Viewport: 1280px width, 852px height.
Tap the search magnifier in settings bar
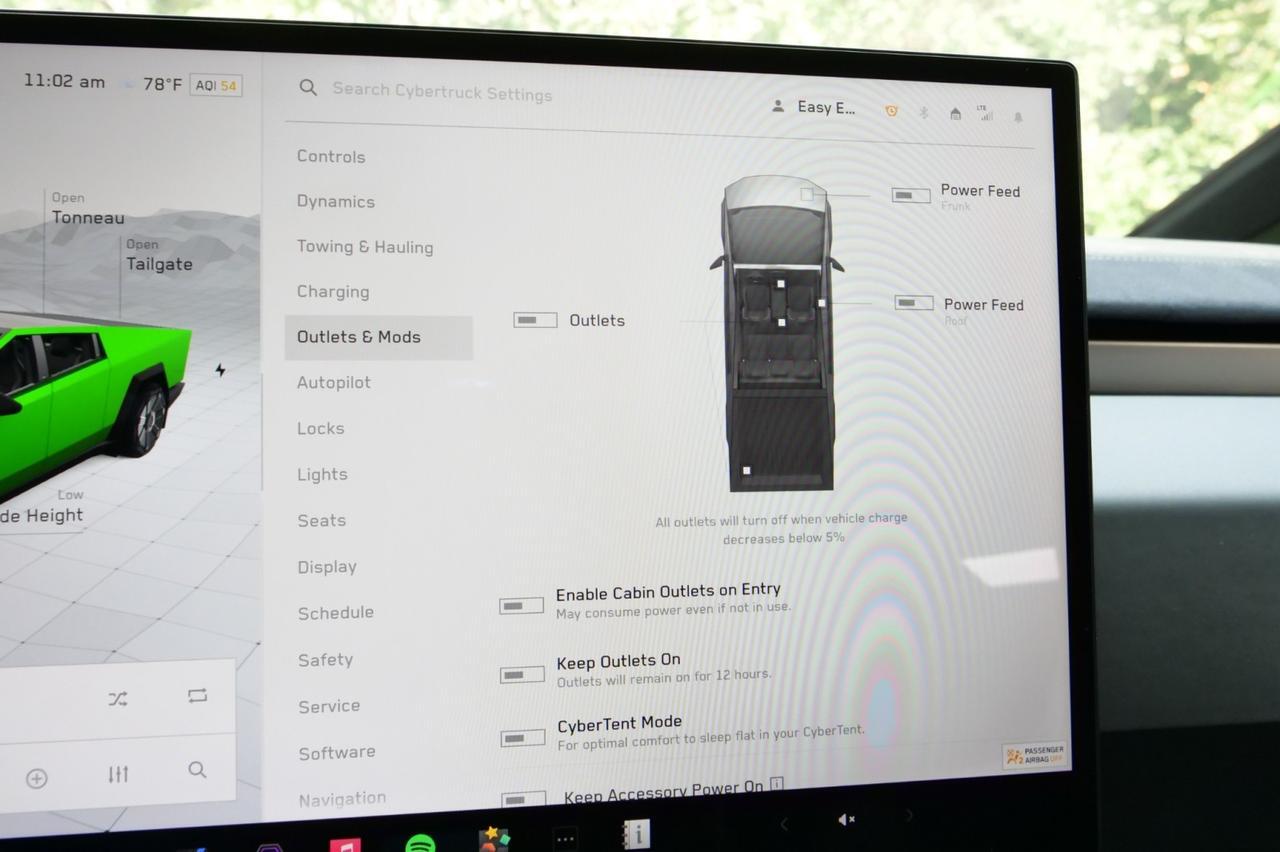308,88
